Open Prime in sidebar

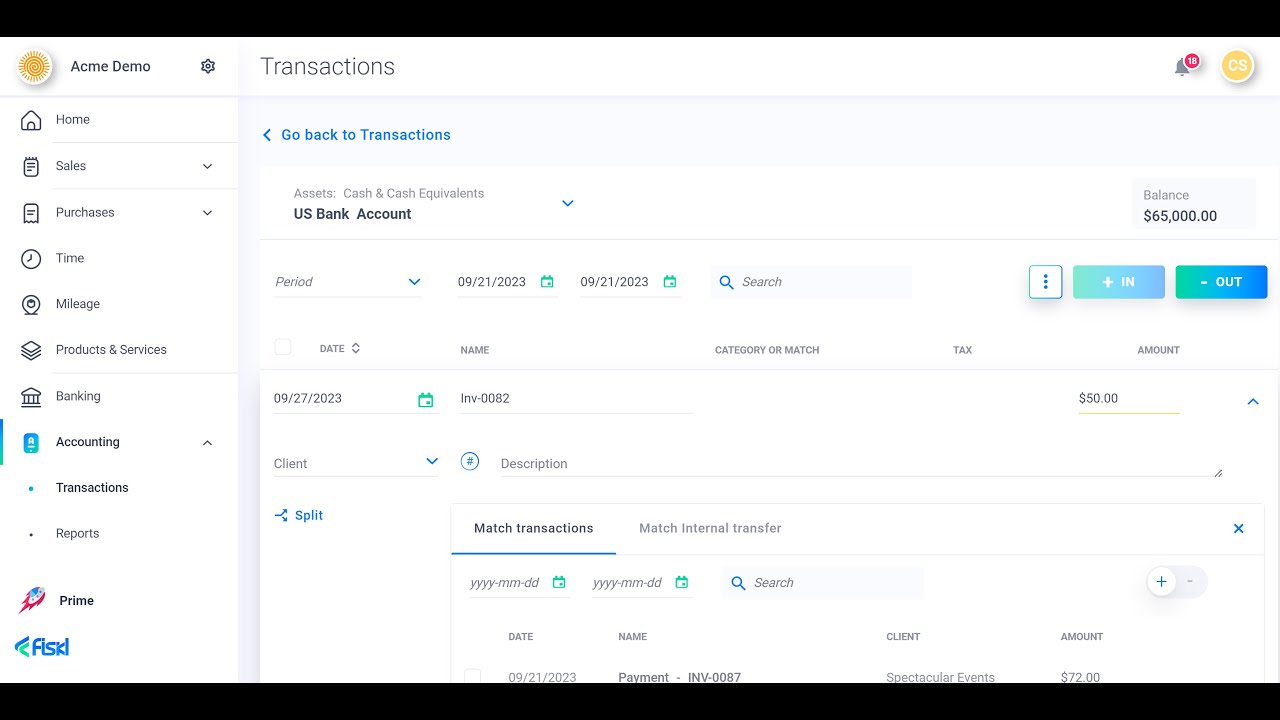pyautogui.click(x=76, y=601)
